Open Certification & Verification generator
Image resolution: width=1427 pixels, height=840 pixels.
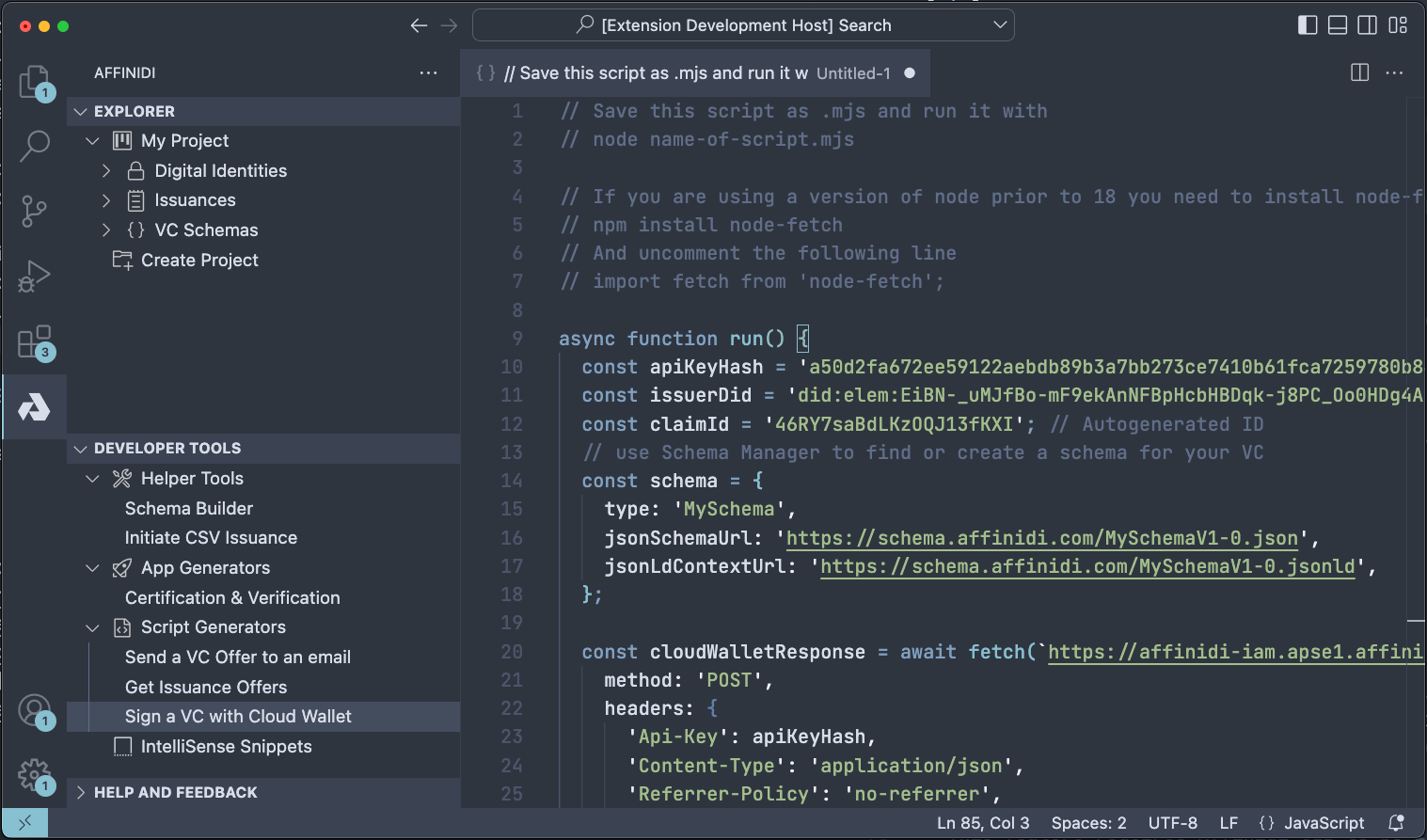(232, 598)
